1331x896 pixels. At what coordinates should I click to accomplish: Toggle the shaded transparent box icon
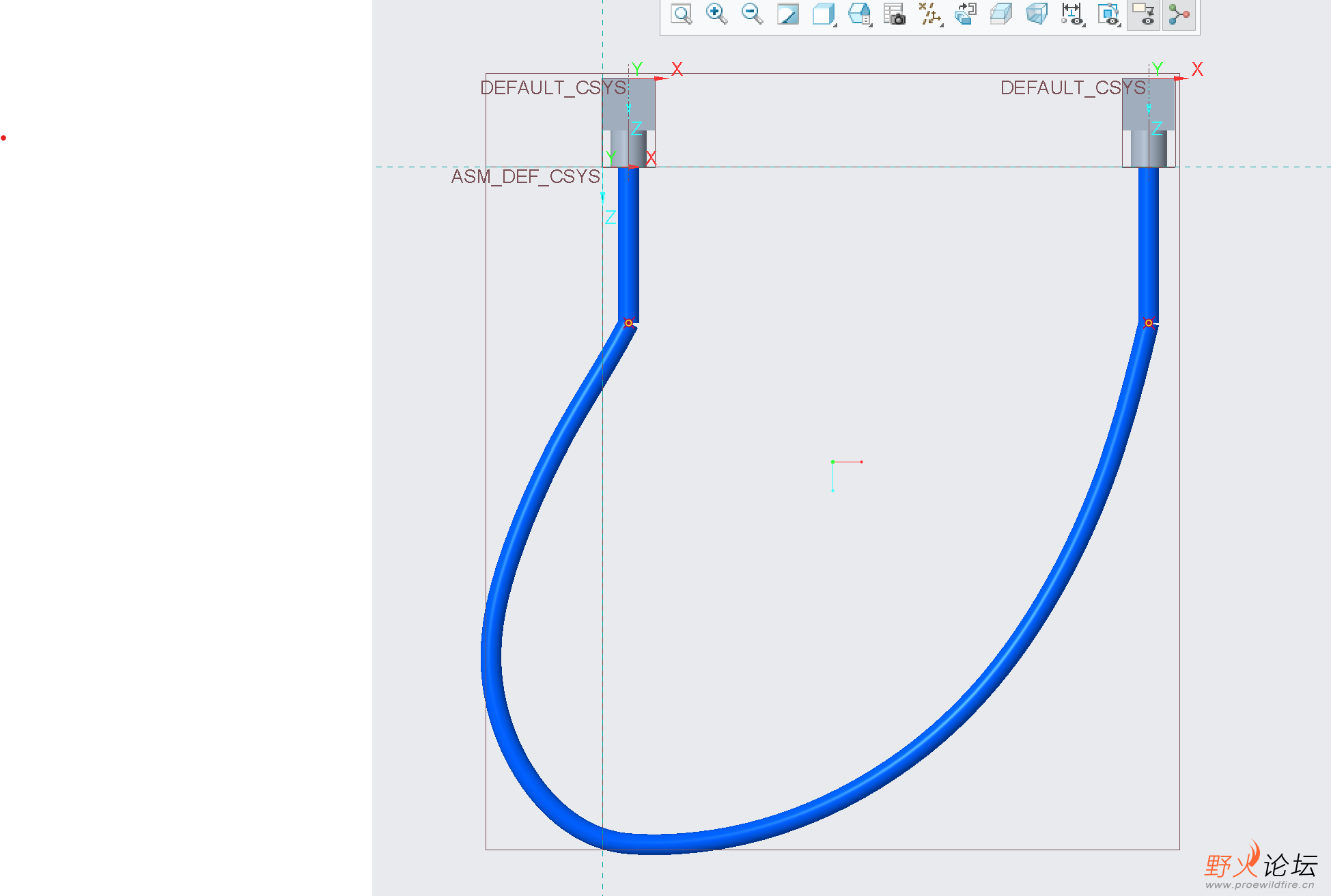point(1001,14)
